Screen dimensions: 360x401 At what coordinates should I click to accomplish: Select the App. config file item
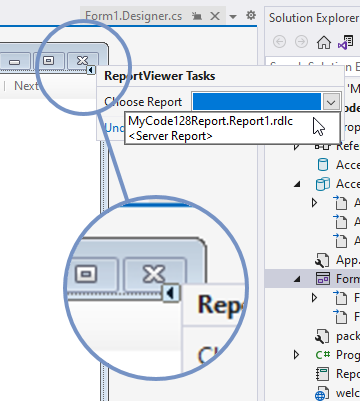(337, 260)
